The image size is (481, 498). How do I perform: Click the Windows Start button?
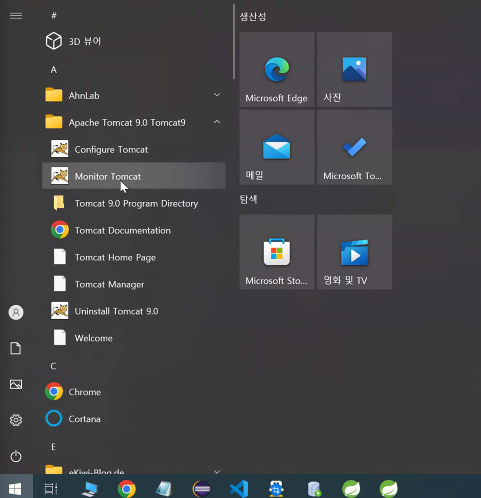pos(16,489)
